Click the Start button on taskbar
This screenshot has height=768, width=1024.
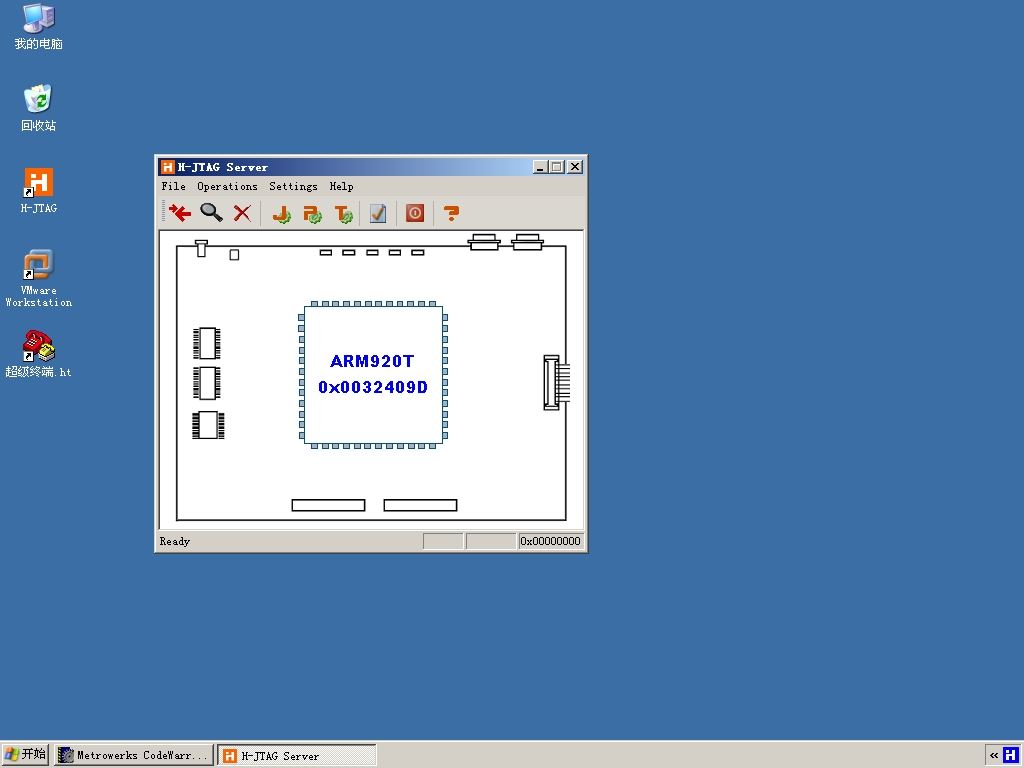(25, 754)
